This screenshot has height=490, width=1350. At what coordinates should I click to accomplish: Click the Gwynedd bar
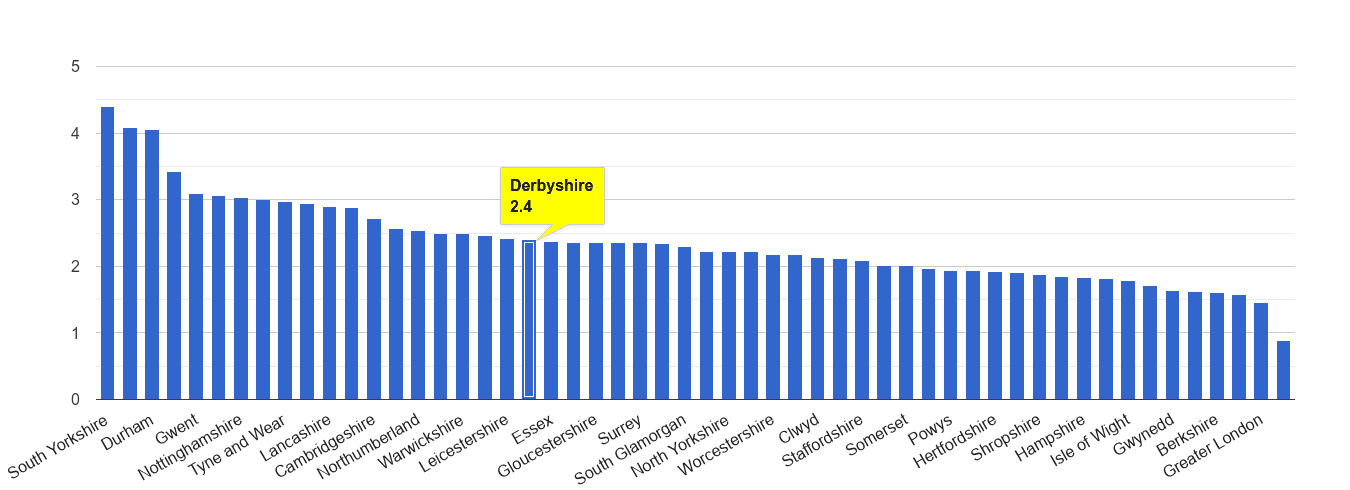click(x=1172, y=345)
